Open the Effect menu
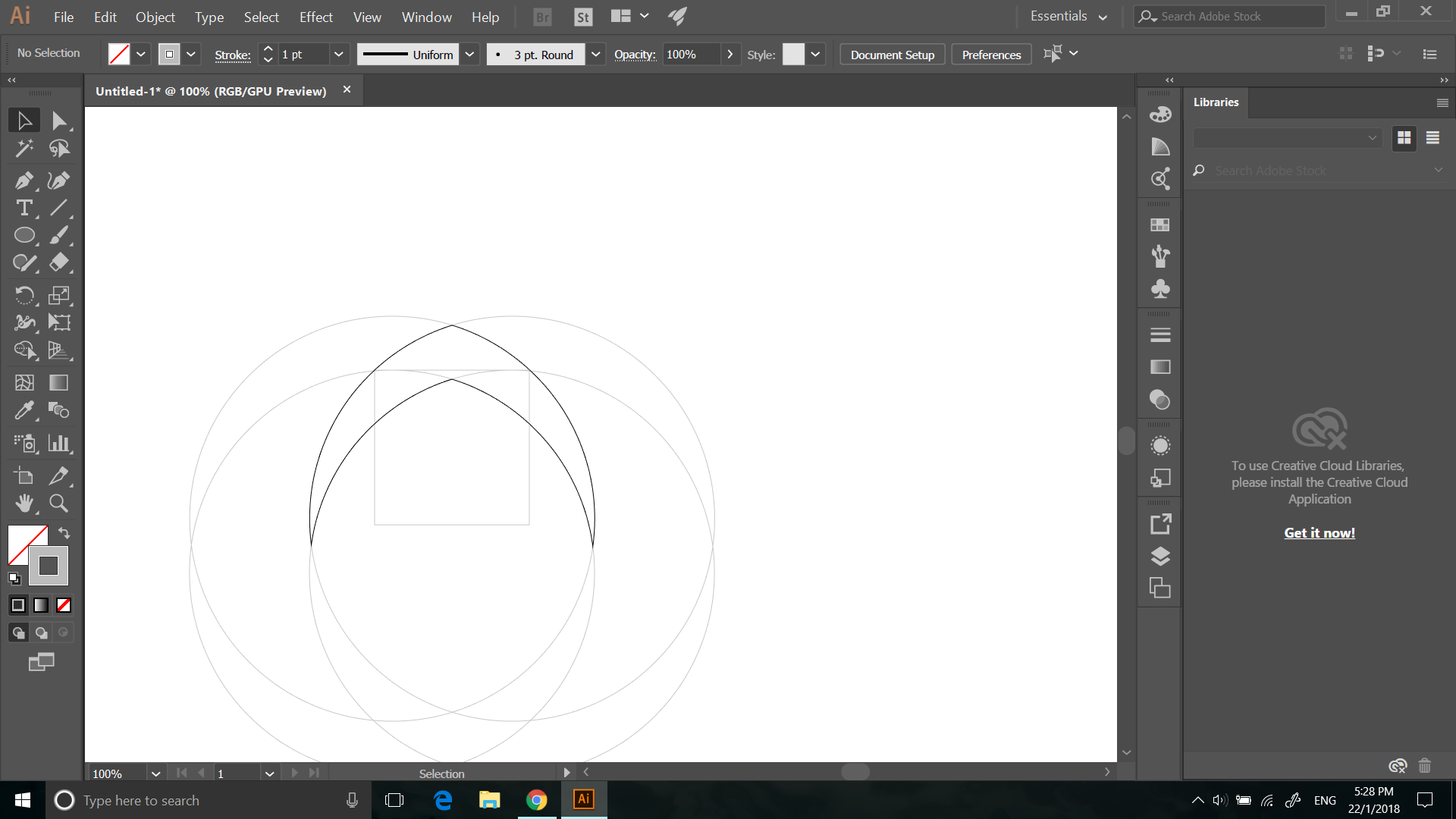 315,17
